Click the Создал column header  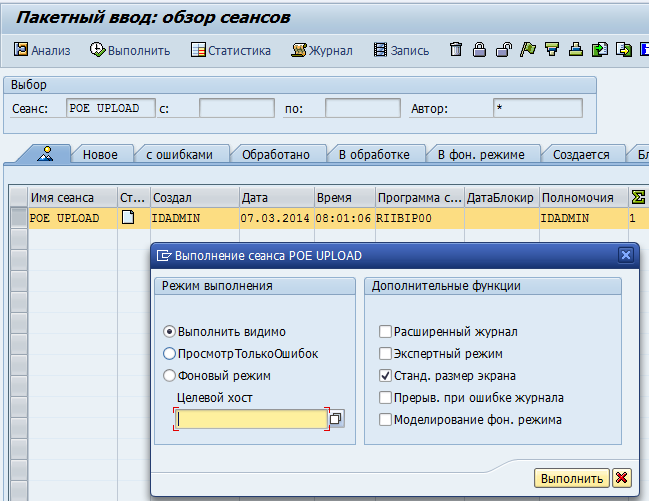click(195, 198)
